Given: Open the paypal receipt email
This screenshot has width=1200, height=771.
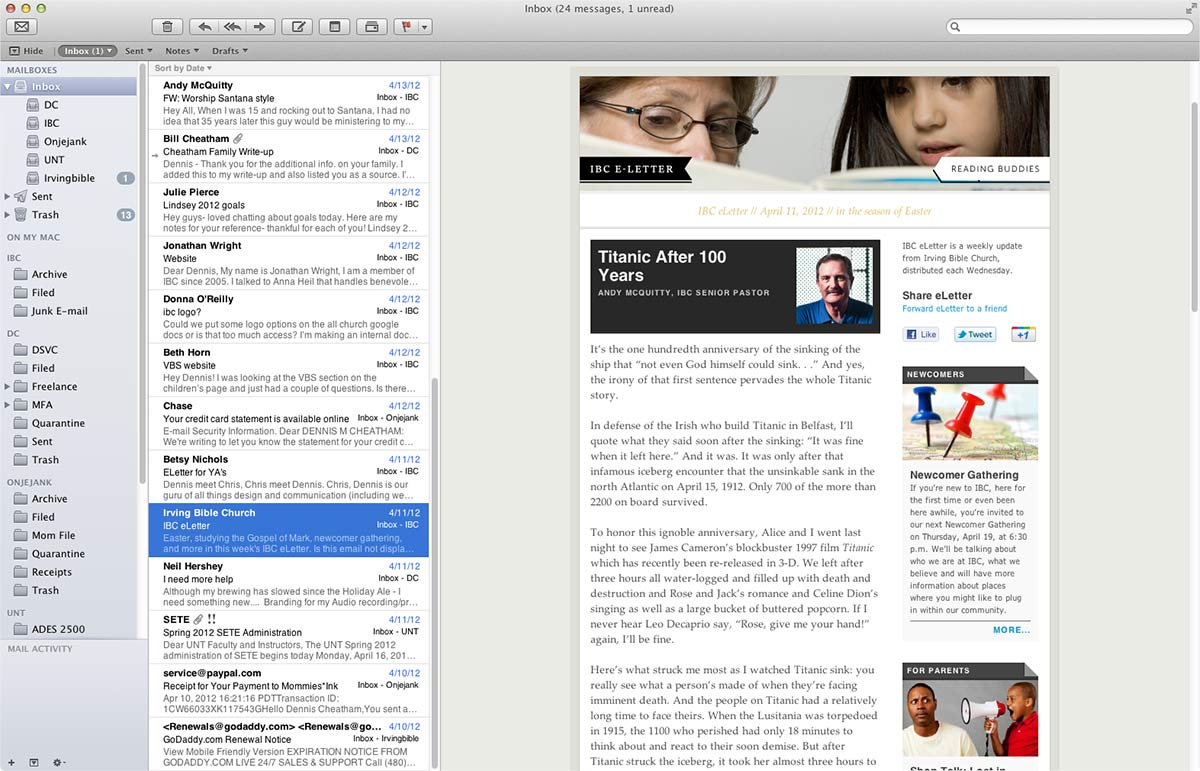Looking at the screenshot, I should click(x=289, y=692).
